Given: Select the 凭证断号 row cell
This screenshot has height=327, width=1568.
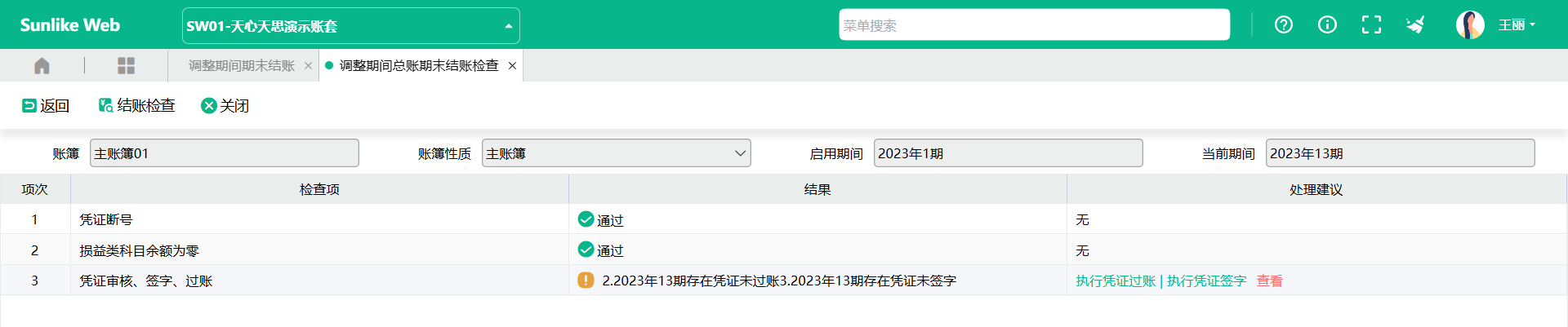Looking at the screenshot, I should click(319, 219).
